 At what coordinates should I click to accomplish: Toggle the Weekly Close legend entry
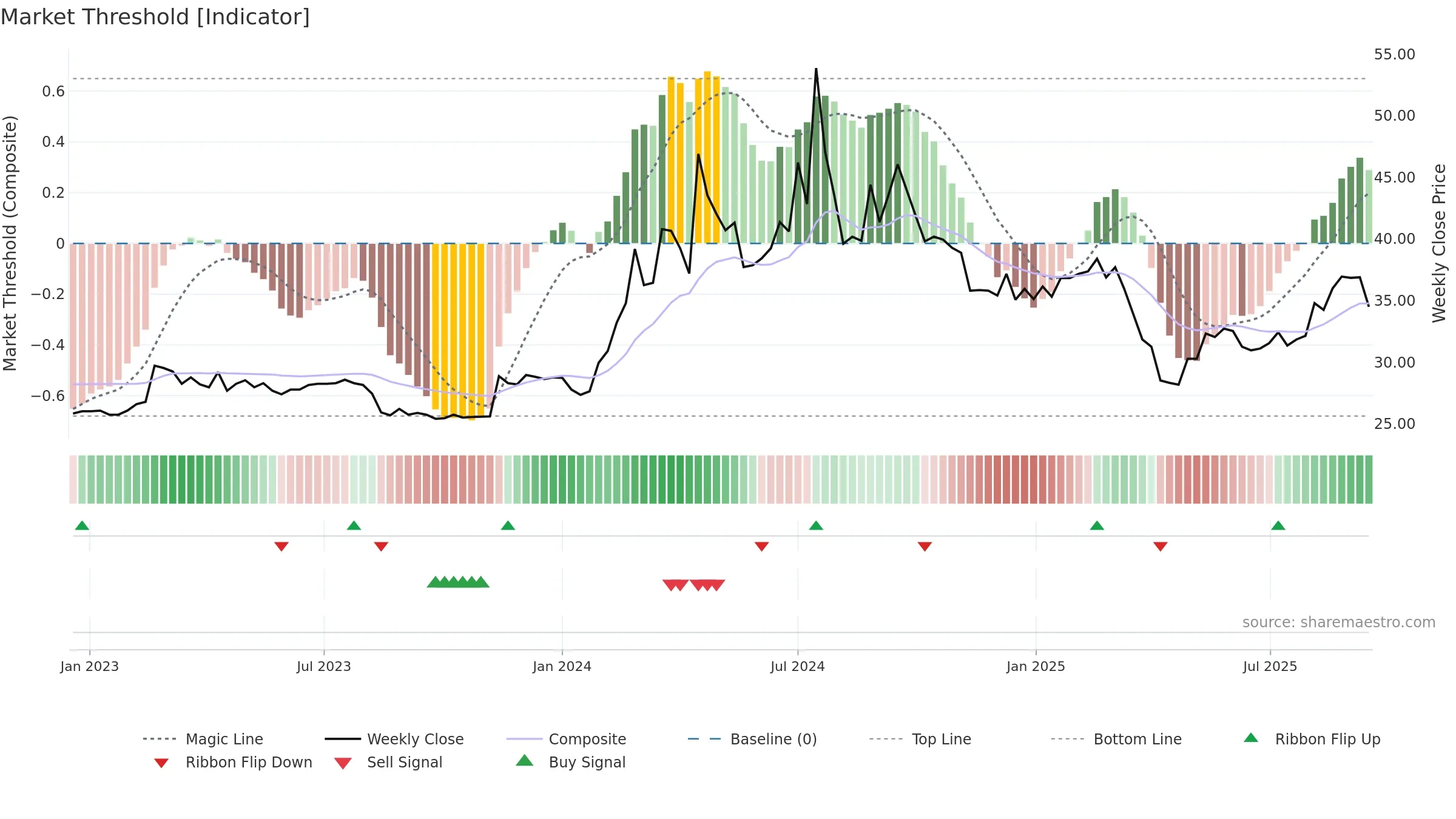tap(394, 739)
